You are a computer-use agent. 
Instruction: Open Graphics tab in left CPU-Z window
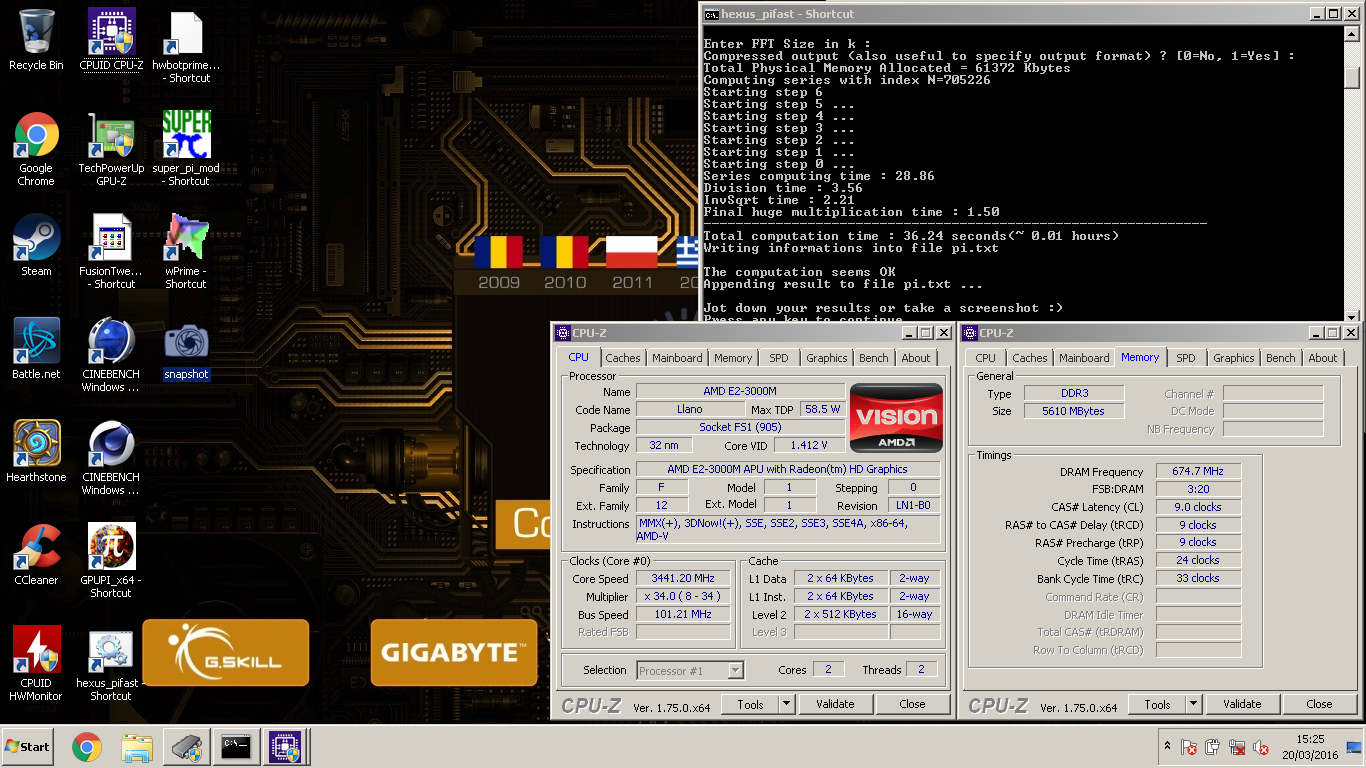tap(827, 358)
